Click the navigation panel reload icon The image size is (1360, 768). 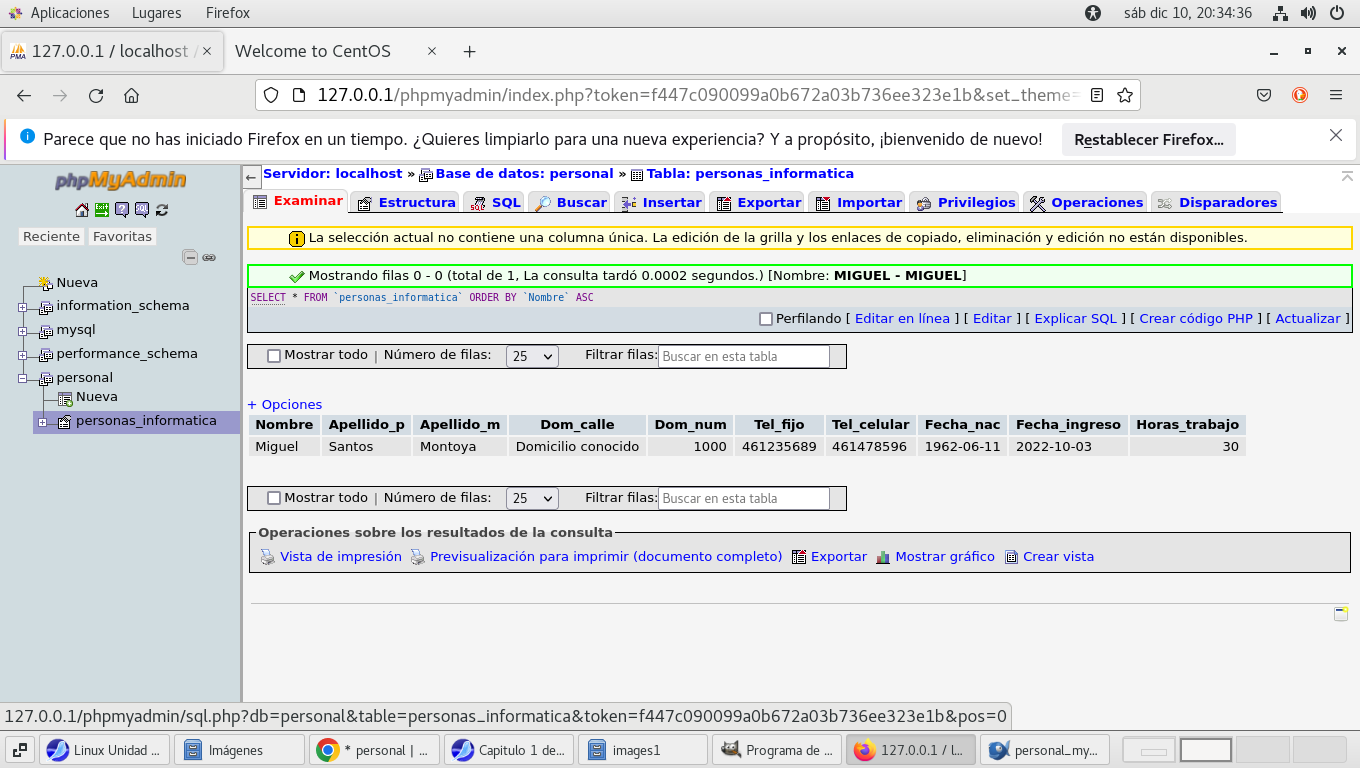162,210
